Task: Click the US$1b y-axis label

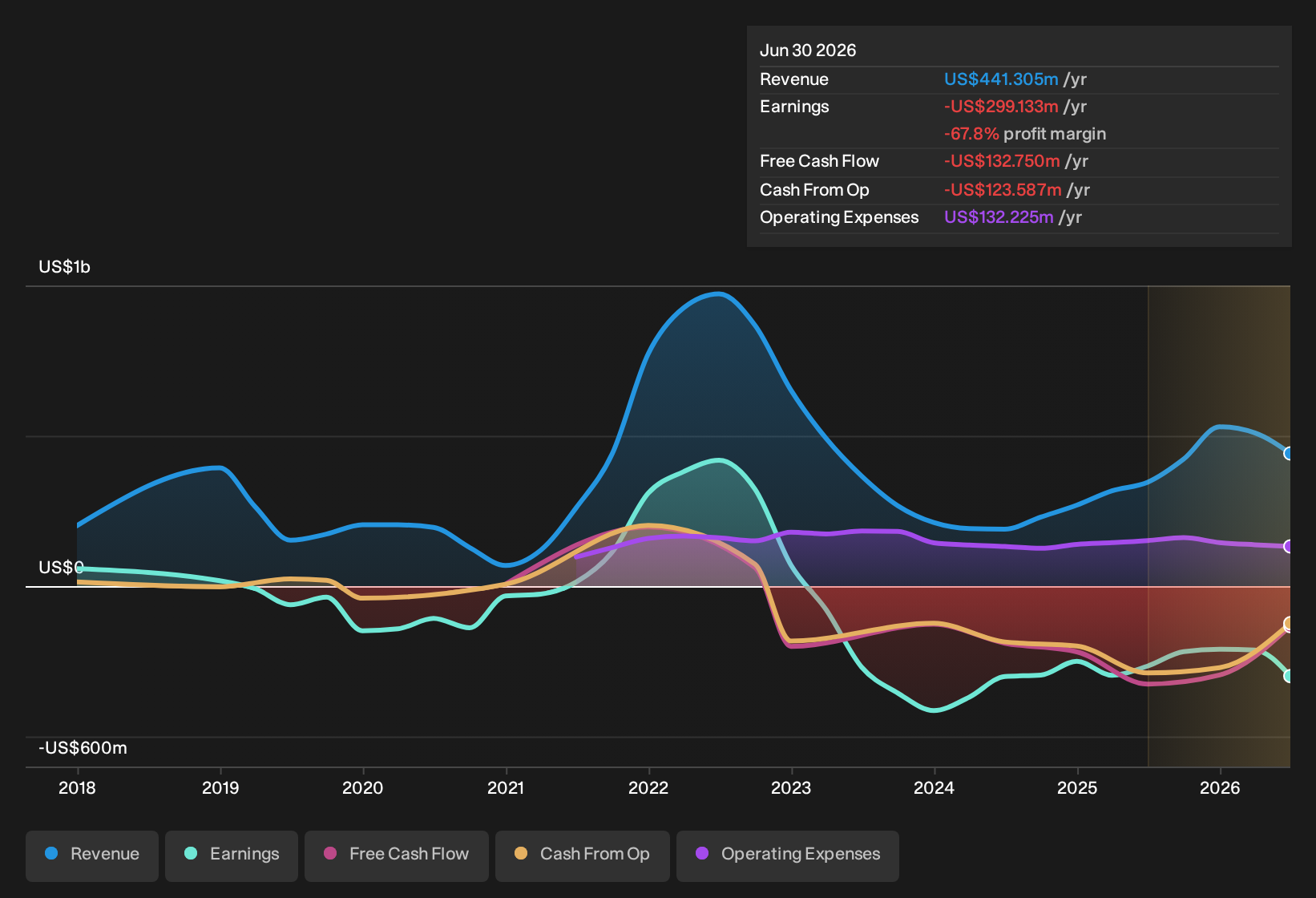Action: [x=65, y=267]
